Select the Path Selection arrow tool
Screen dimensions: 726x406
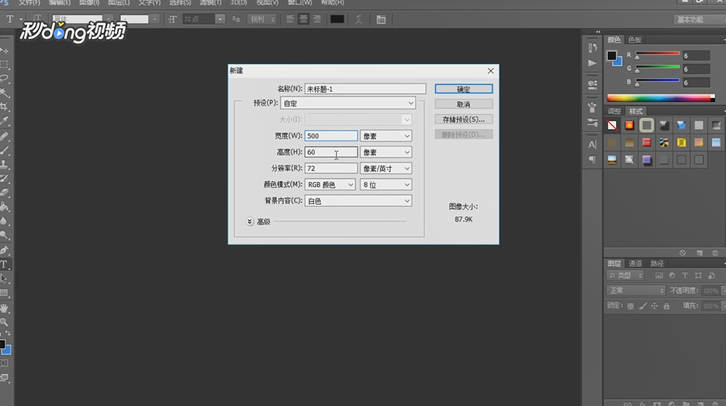(x=5, y=279)
